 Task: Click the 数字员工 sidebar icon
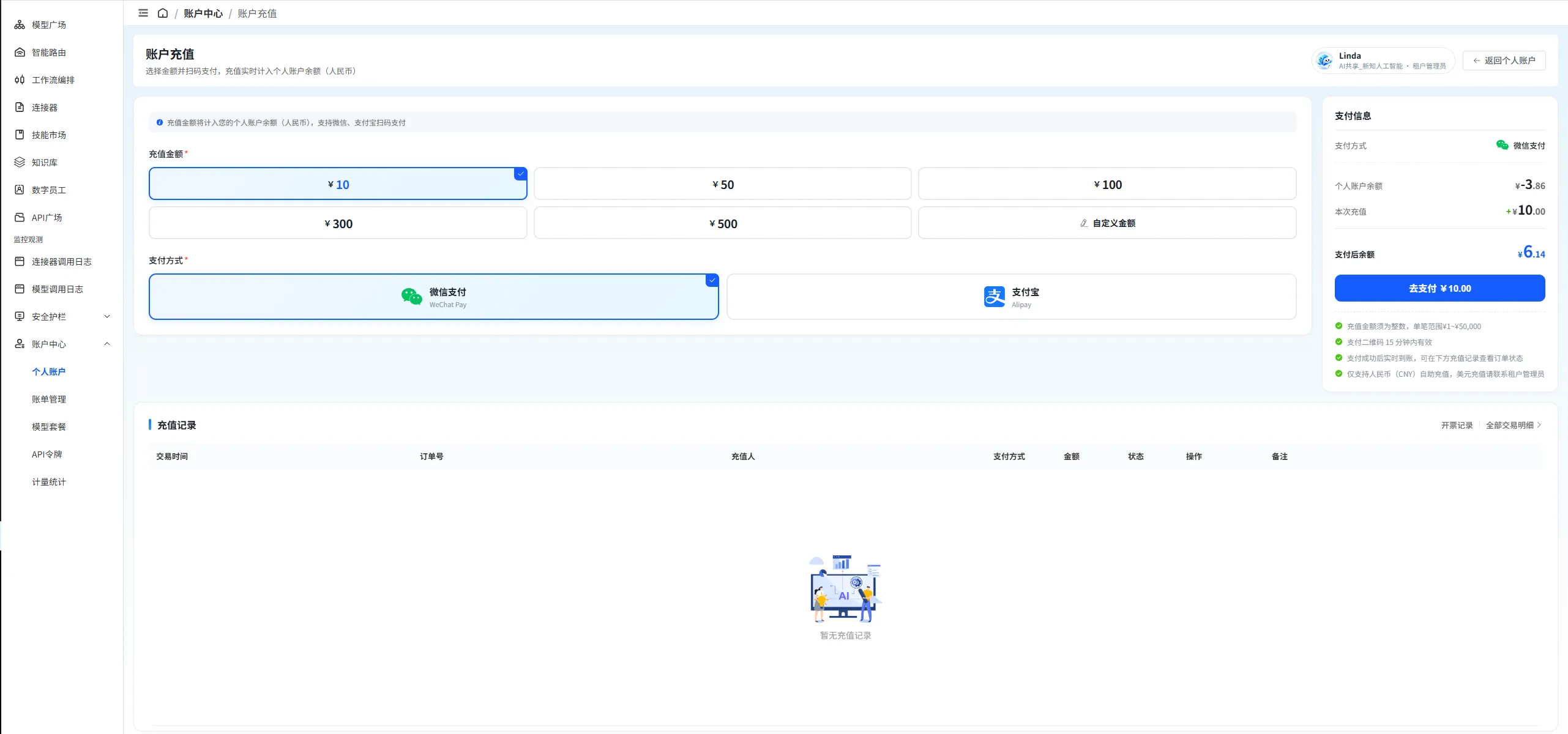pos(20,190)
